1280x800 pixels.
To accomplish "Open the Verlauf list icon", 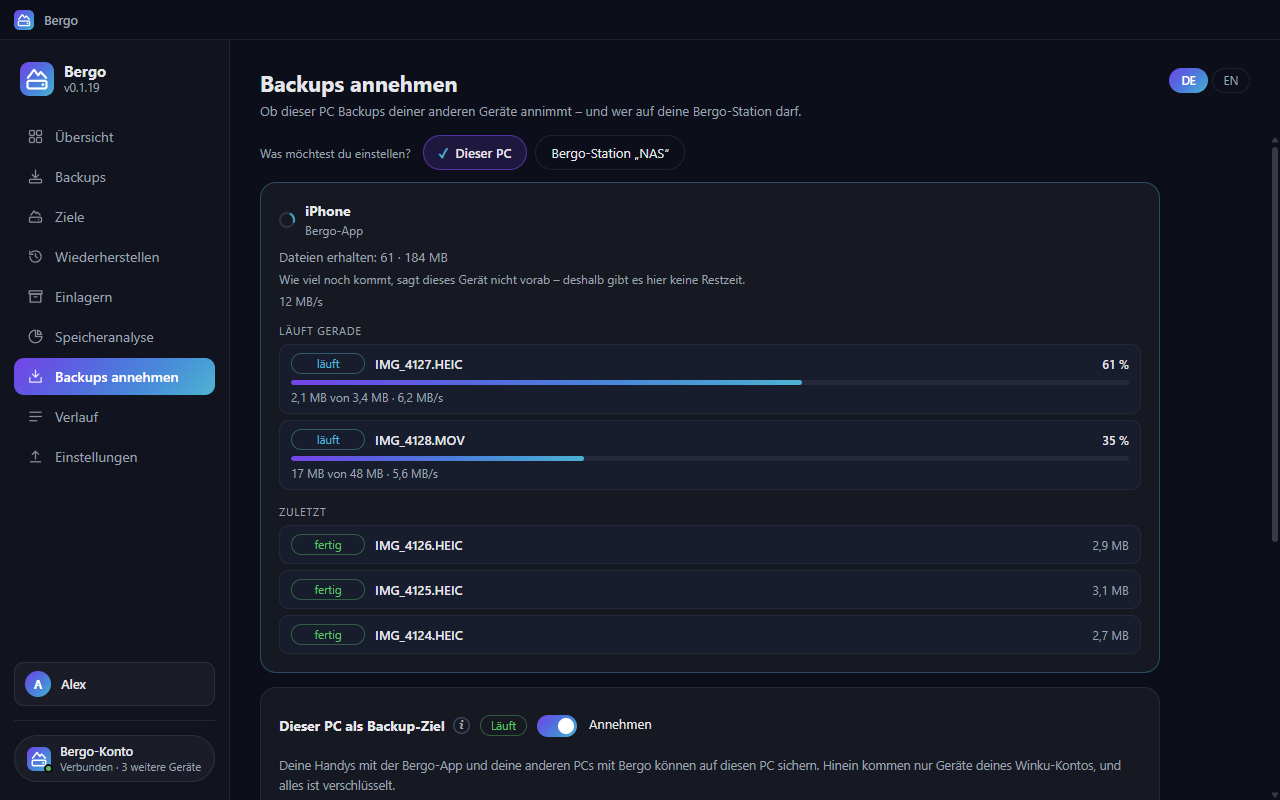I will coord(36,417).
